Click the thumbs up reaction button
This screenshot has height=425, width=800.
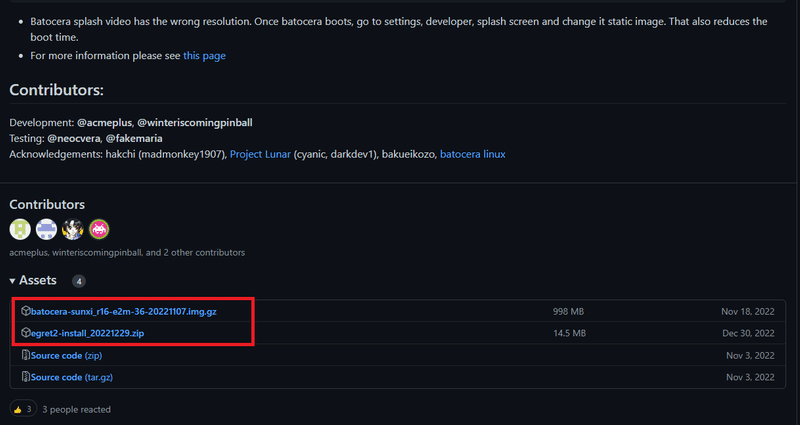pyautogui.click(x=23, y=409)
